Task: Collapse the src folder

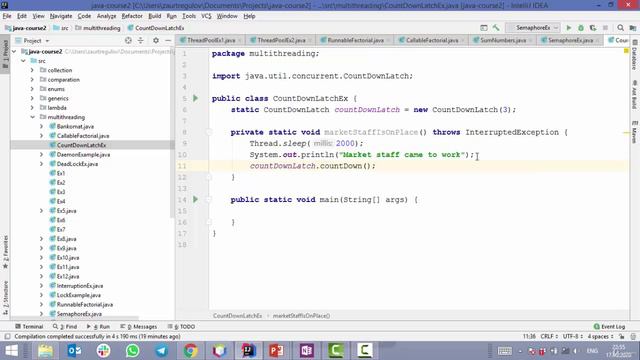Action: point(23,61)
